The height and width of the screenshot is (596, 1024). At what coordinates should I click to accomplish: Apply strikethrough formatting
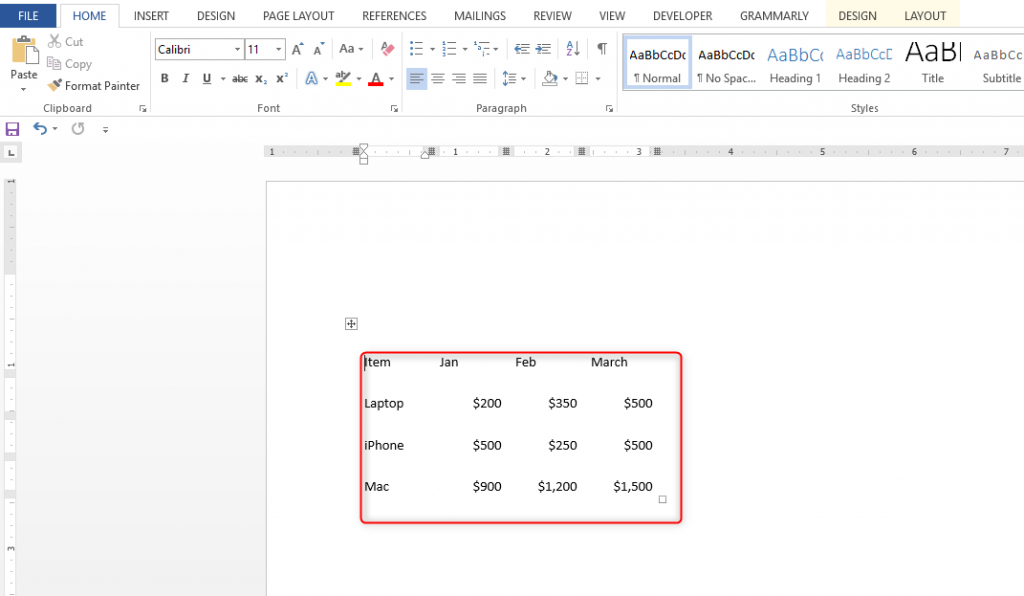point(239,78)
